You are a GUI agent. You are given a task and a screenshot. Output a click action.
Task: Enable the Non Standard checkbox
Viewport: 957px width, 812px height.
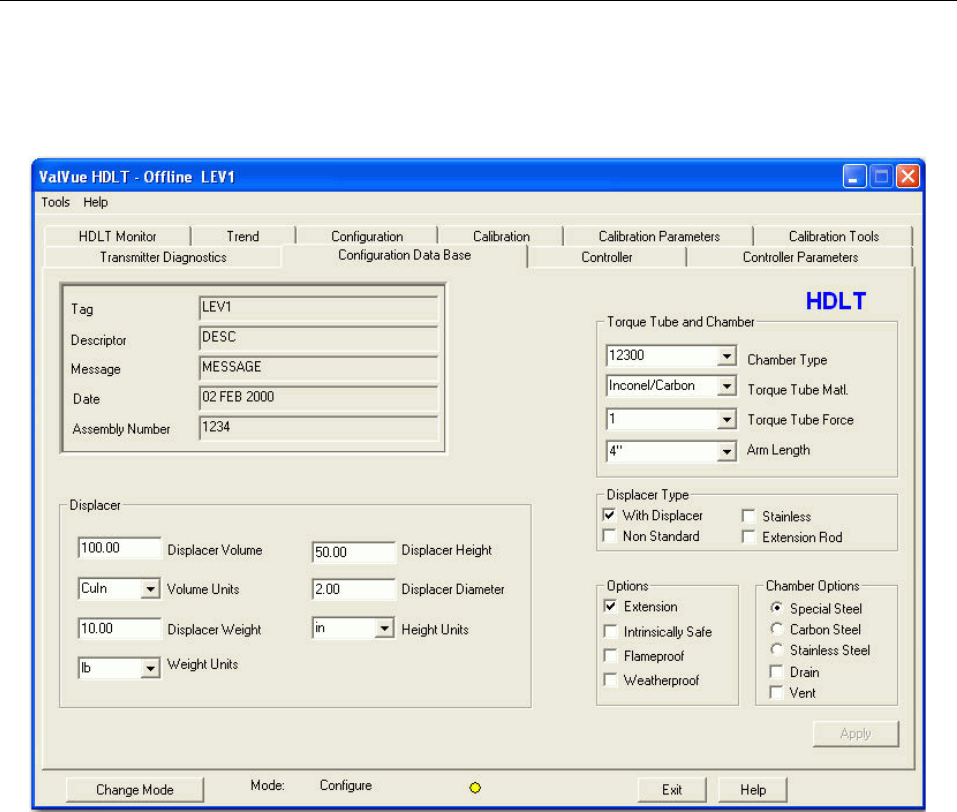(609, 536)
